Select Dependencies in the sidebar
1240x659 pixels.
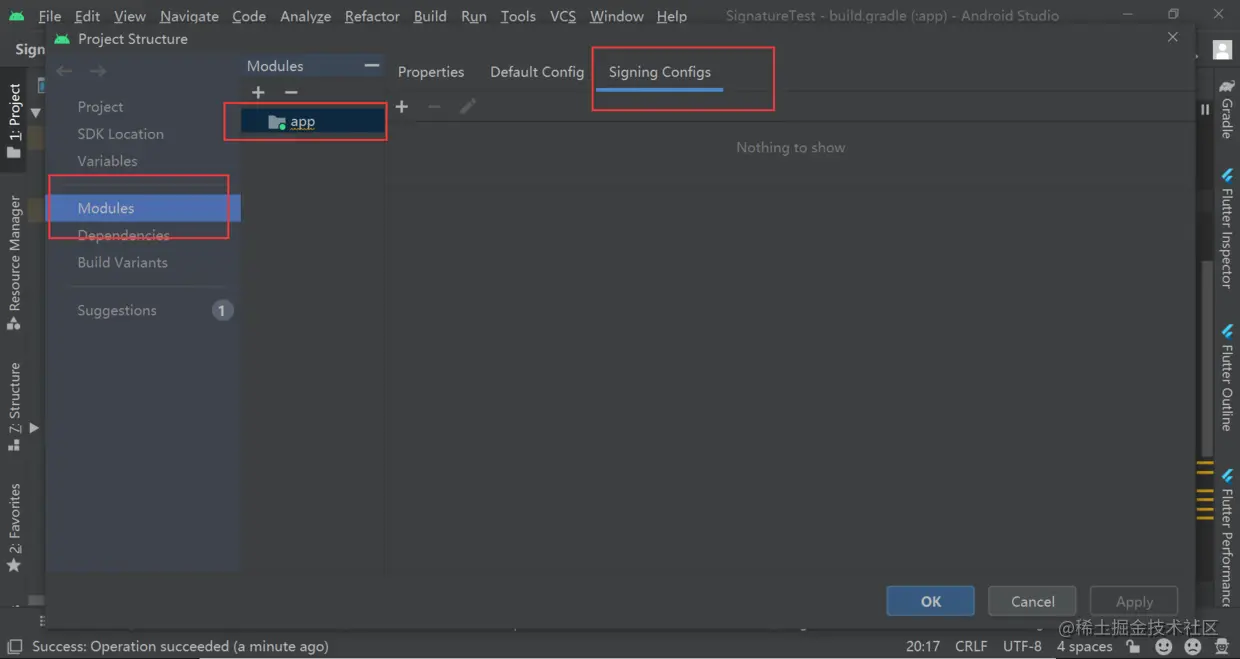coord(123,235)
